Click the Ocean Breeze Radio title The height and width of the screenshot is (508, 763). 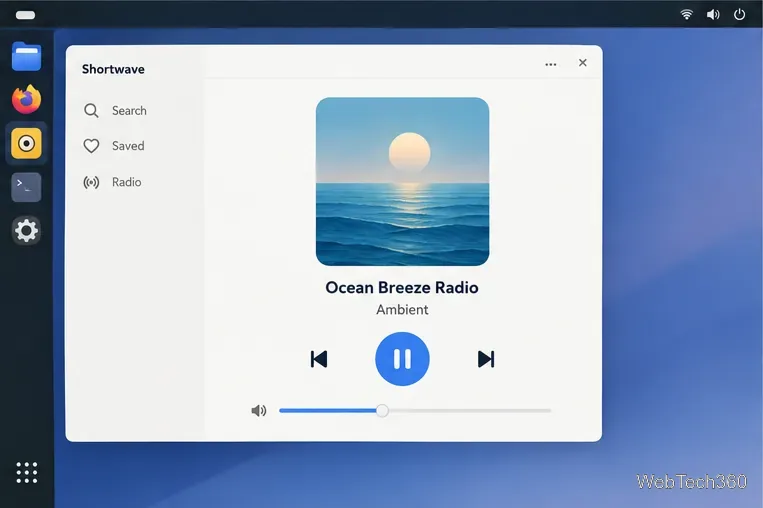point(402,288)
